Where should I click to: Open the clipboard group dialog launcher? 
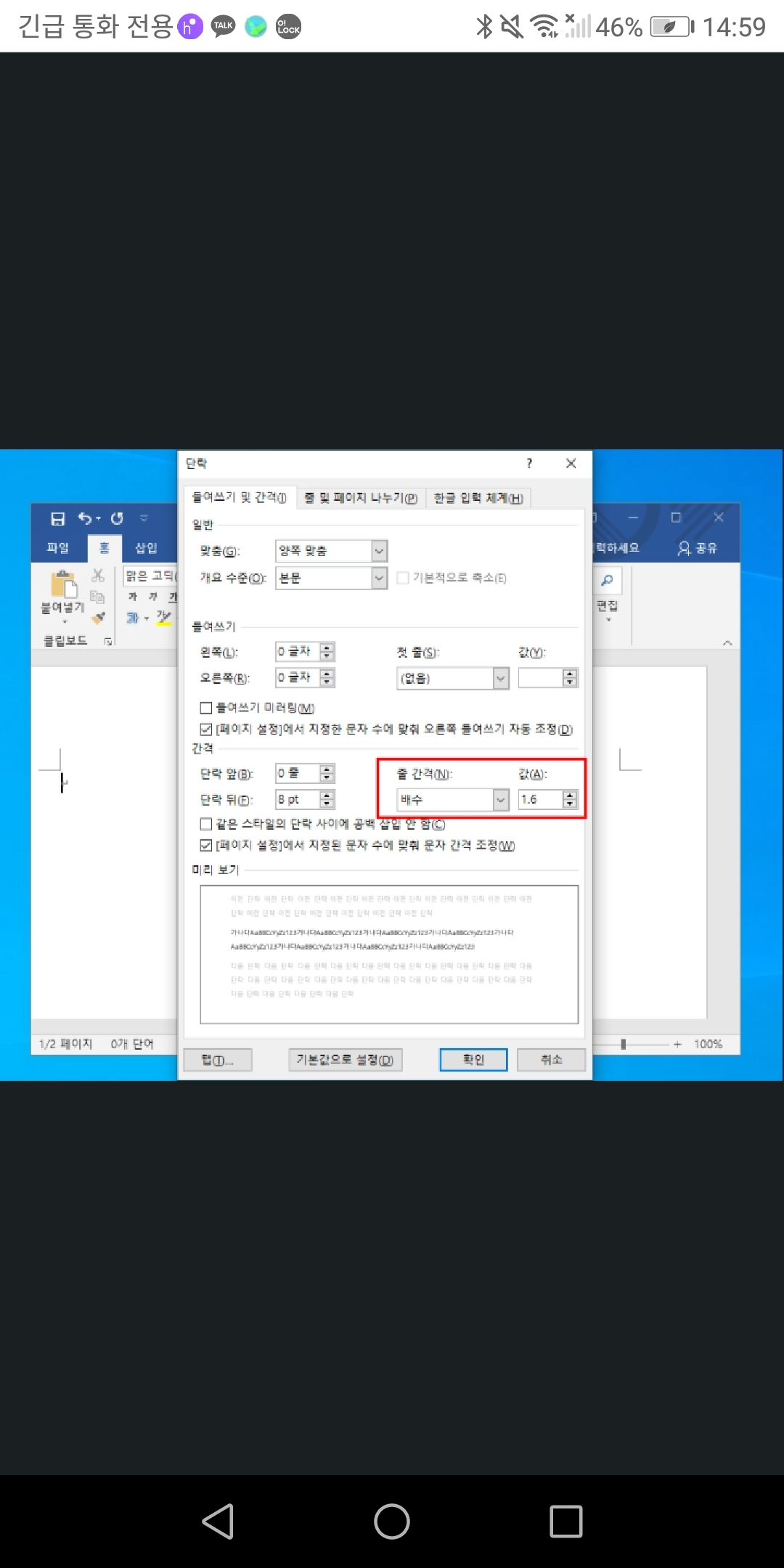click(x=108, y=641)
